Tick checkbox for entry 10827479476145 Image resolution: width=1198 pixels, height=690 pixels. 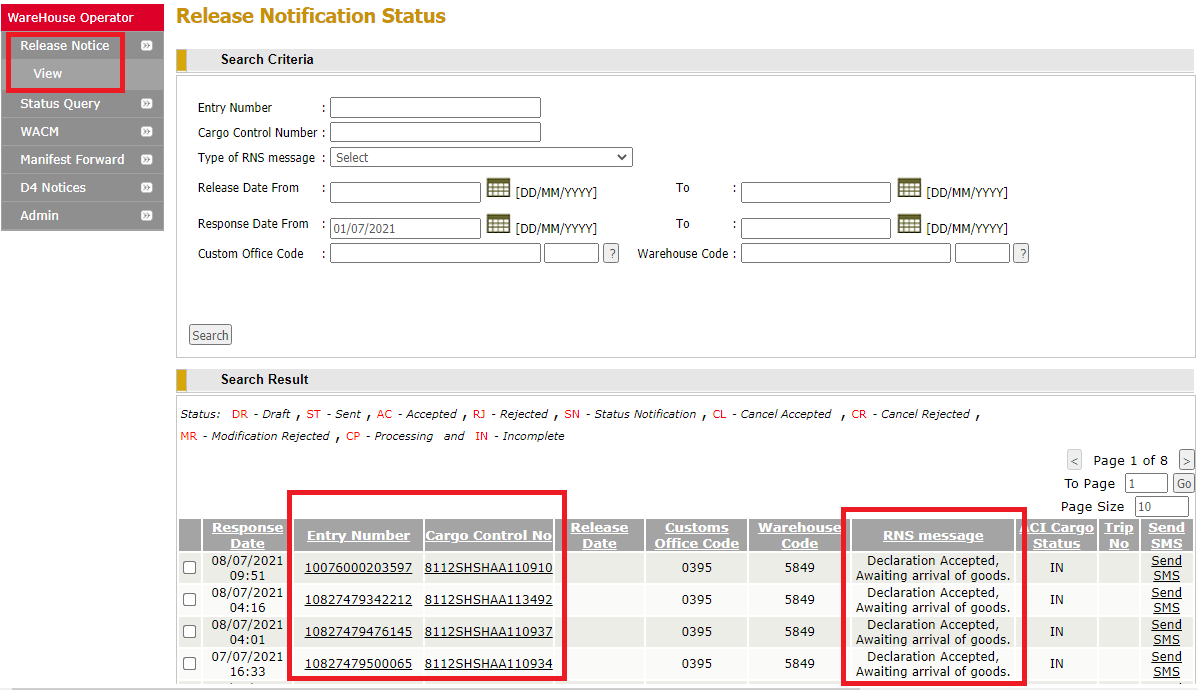point(189,632)
